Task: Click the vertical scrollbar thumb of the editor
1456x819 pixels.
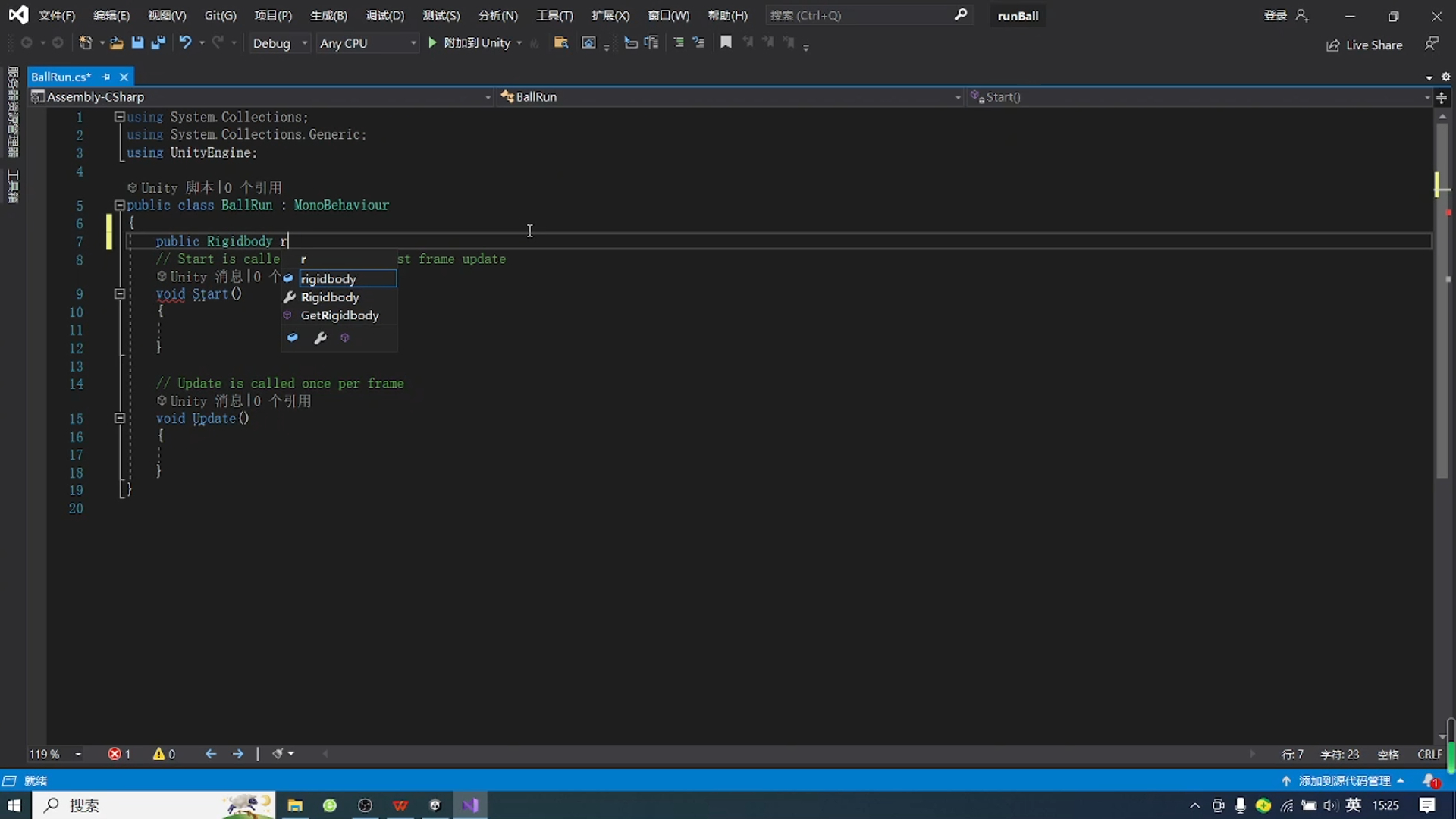Action: click(x=1442, y=303)
